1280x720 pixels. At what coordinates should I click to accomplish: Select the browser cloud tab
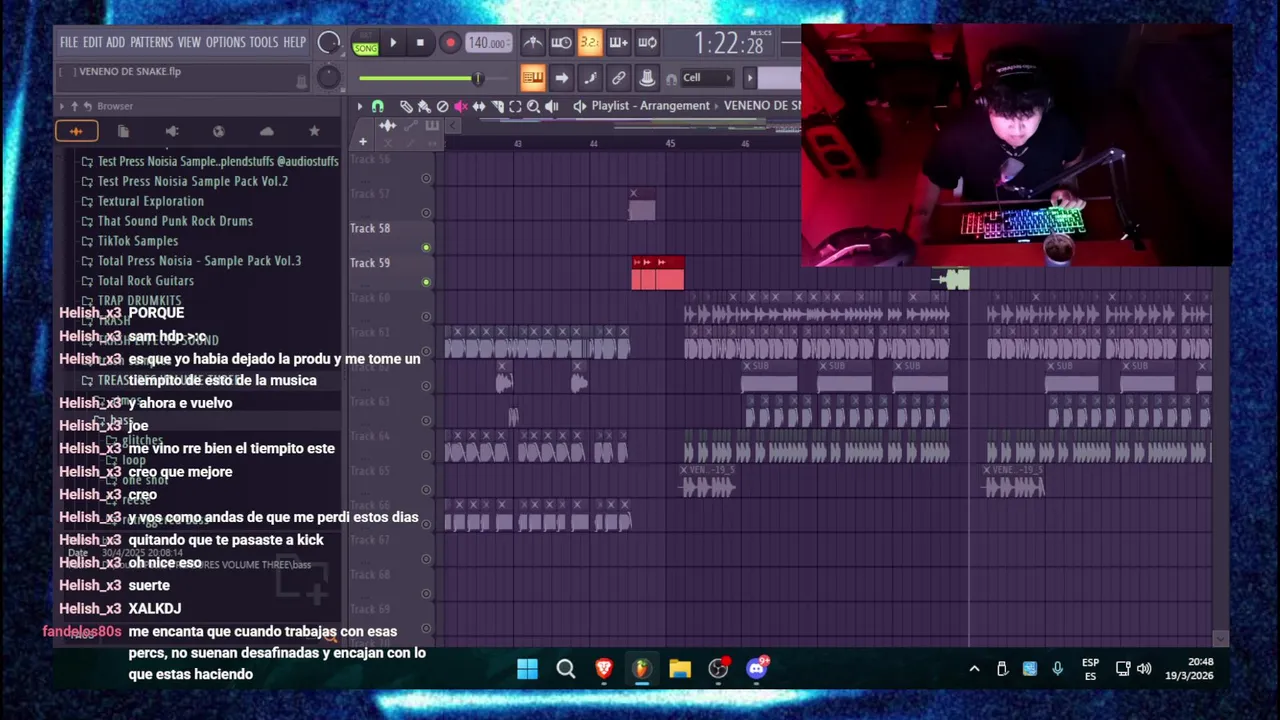point(266,131)
